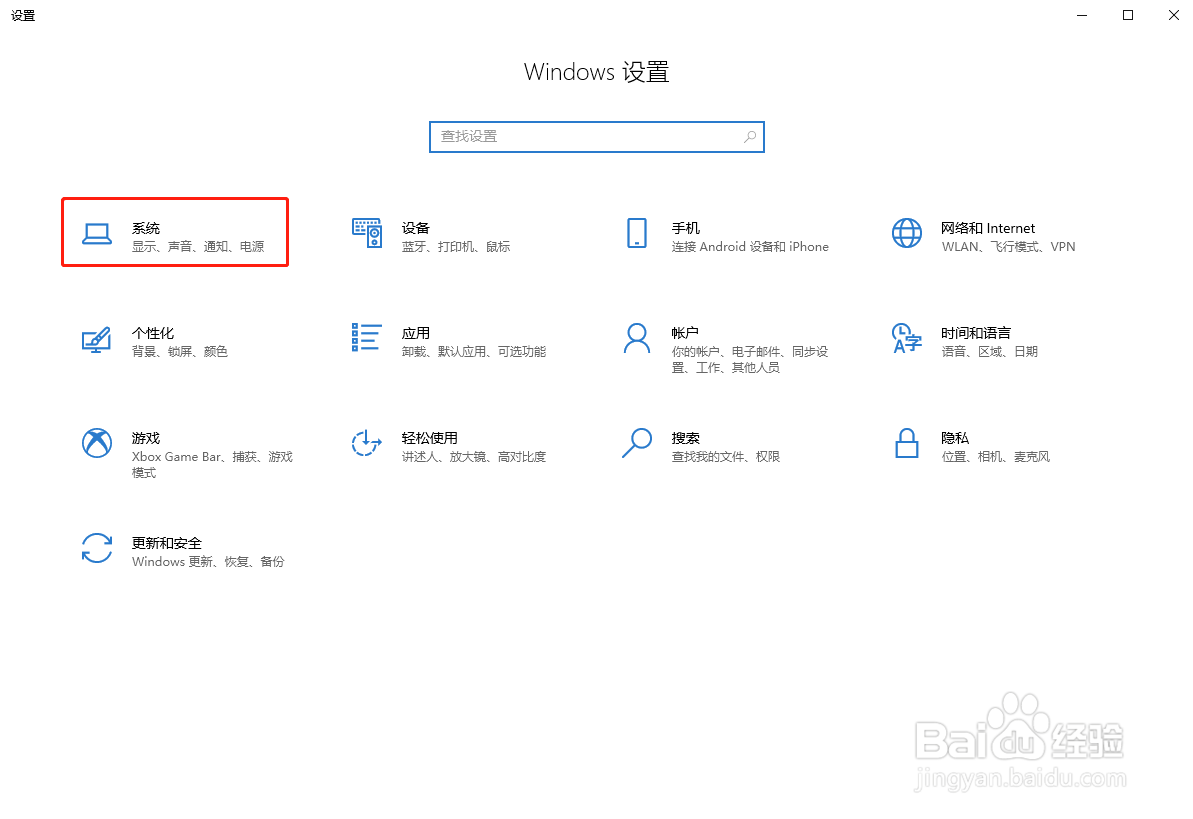
Task: Click the laptop icon for 系统
Action: (x=97, y=234)
